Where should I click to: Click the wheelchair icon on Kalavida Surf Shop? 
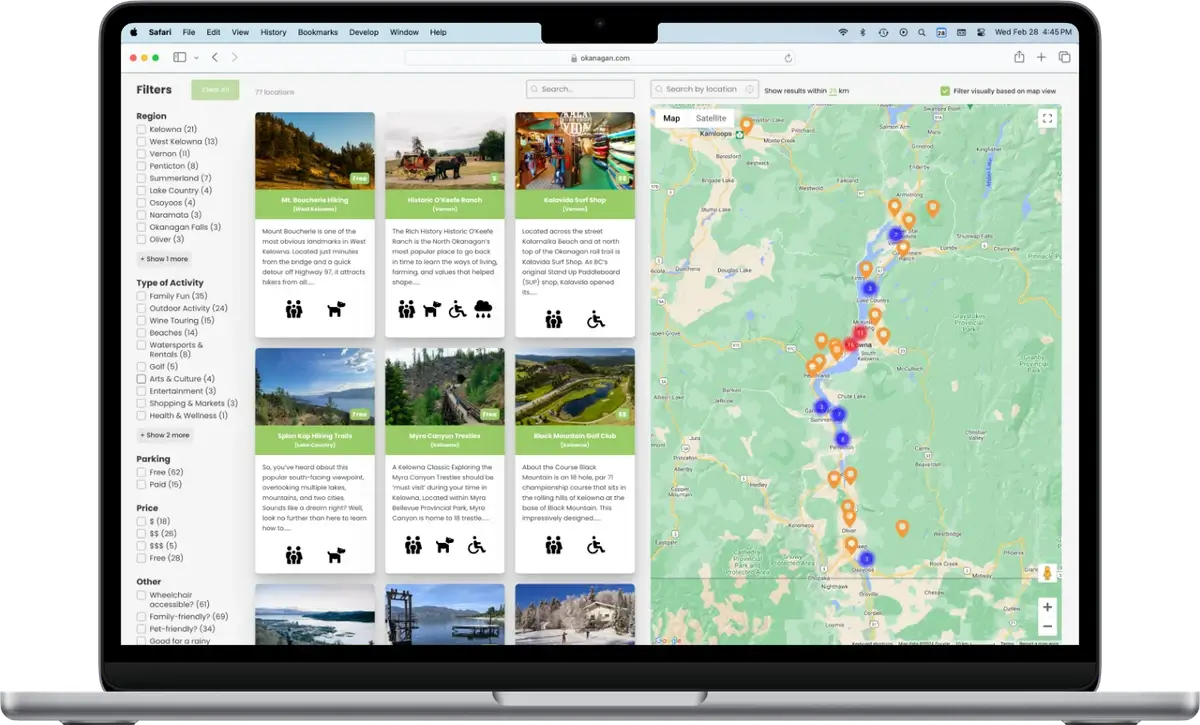595,319
